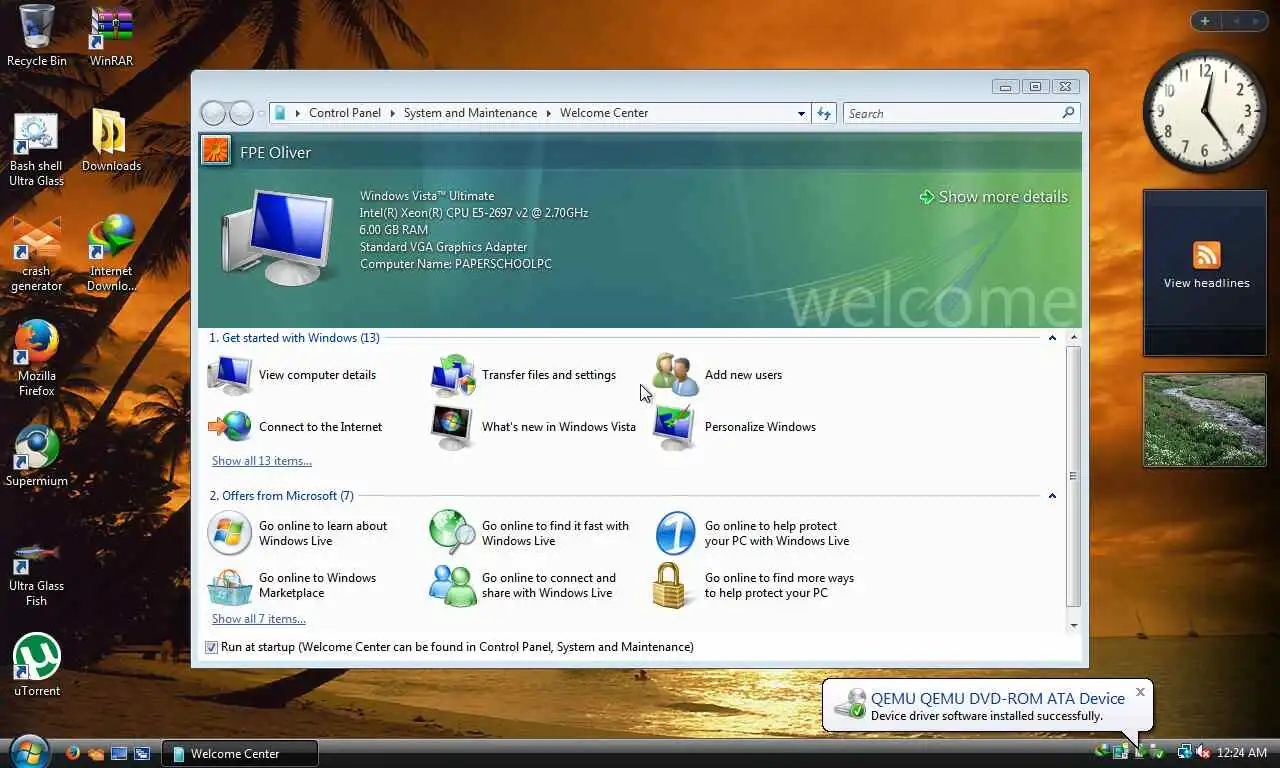
Task: Collapse Offers from Microsoft section
Action: coord(1052,496)
